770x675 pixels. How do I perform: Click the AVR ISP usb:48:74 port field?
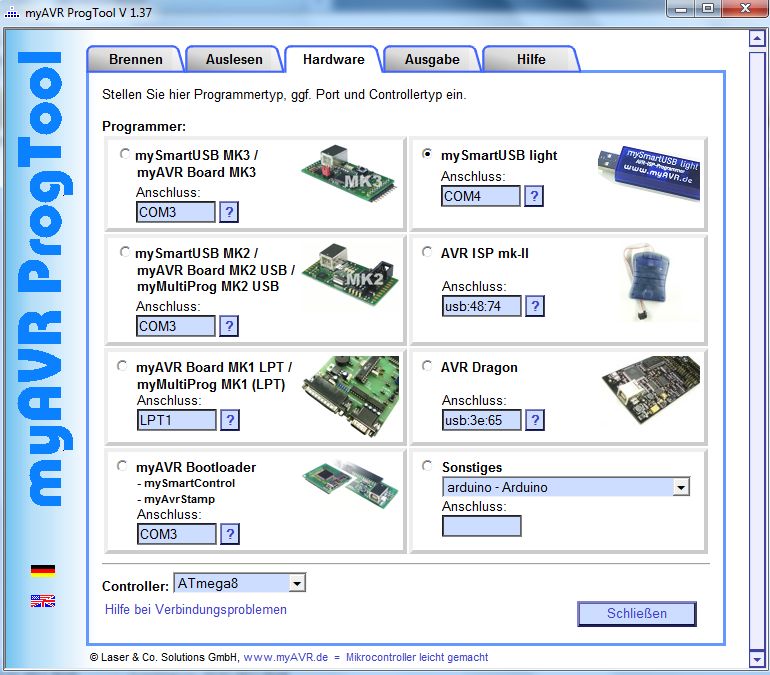[482, 306]
